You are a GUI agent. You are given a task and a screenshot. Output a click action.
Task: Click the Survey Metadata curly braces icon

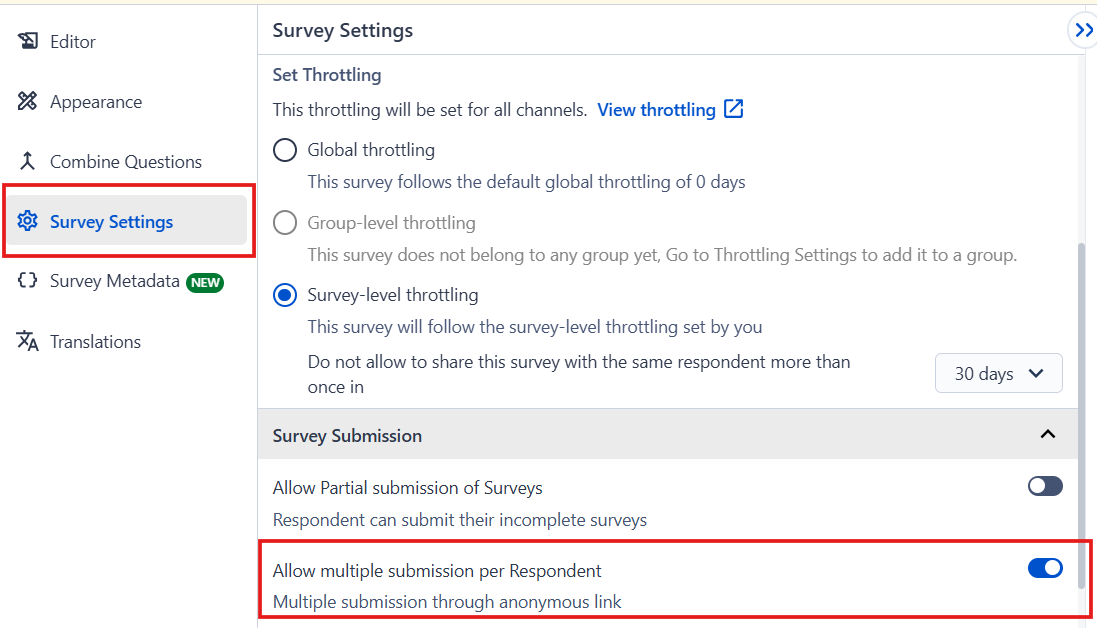(28, 281)
